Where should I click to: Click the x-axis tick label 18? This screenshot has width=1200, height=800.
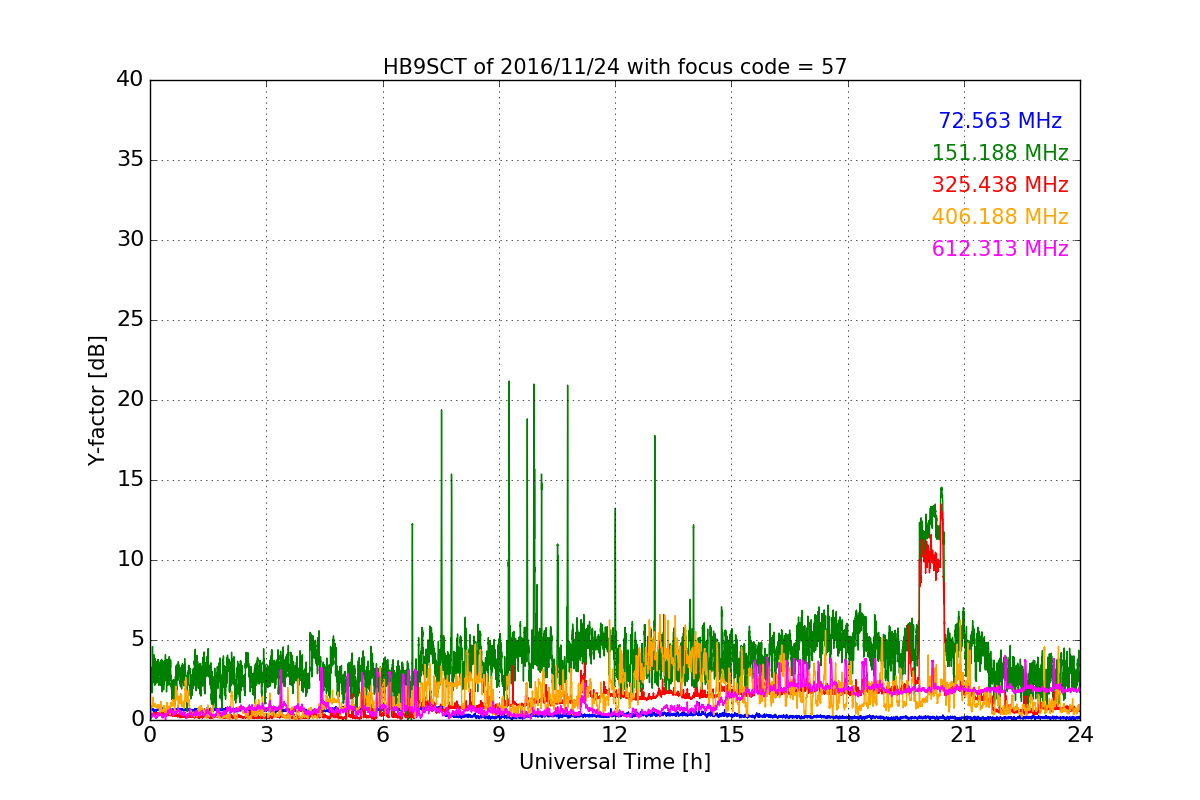[847, 735]
